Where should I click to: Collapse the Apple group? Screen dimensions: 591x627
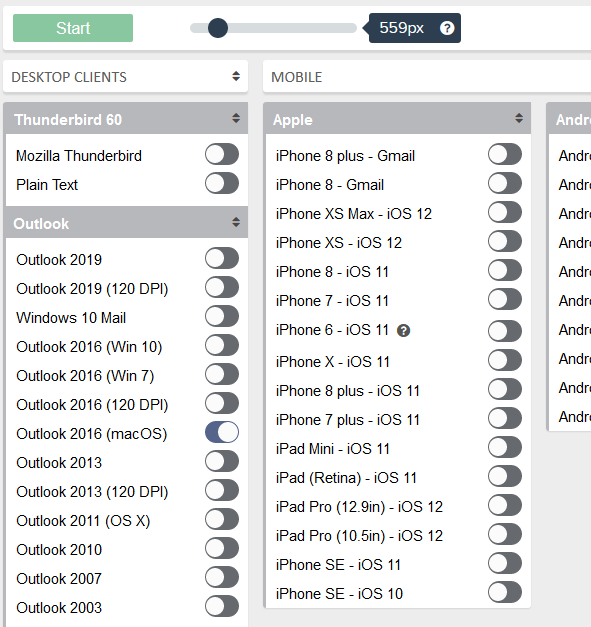[519, 118]
